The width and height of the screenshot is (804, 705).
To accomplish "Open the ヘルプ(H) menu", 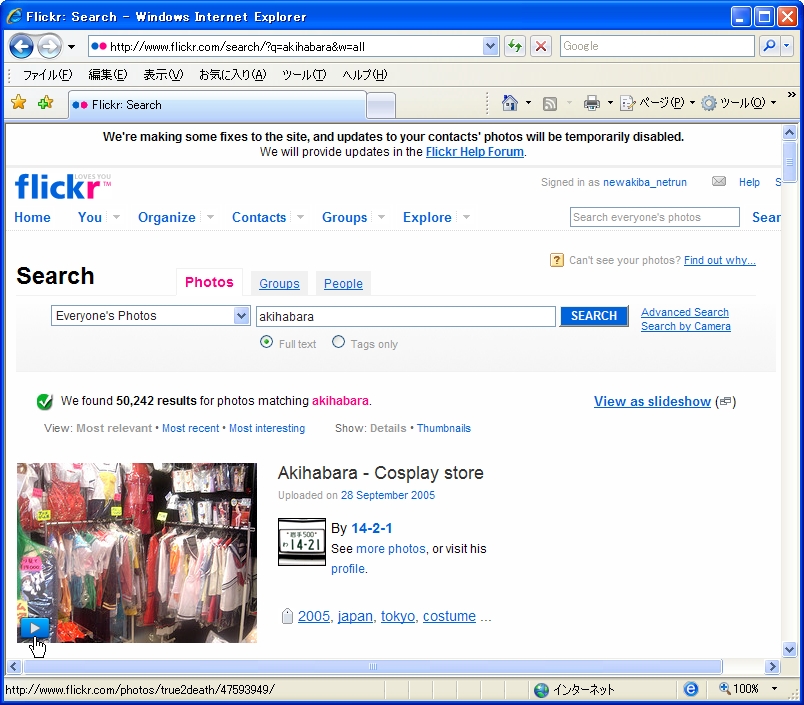I will (x=365, y=75).
